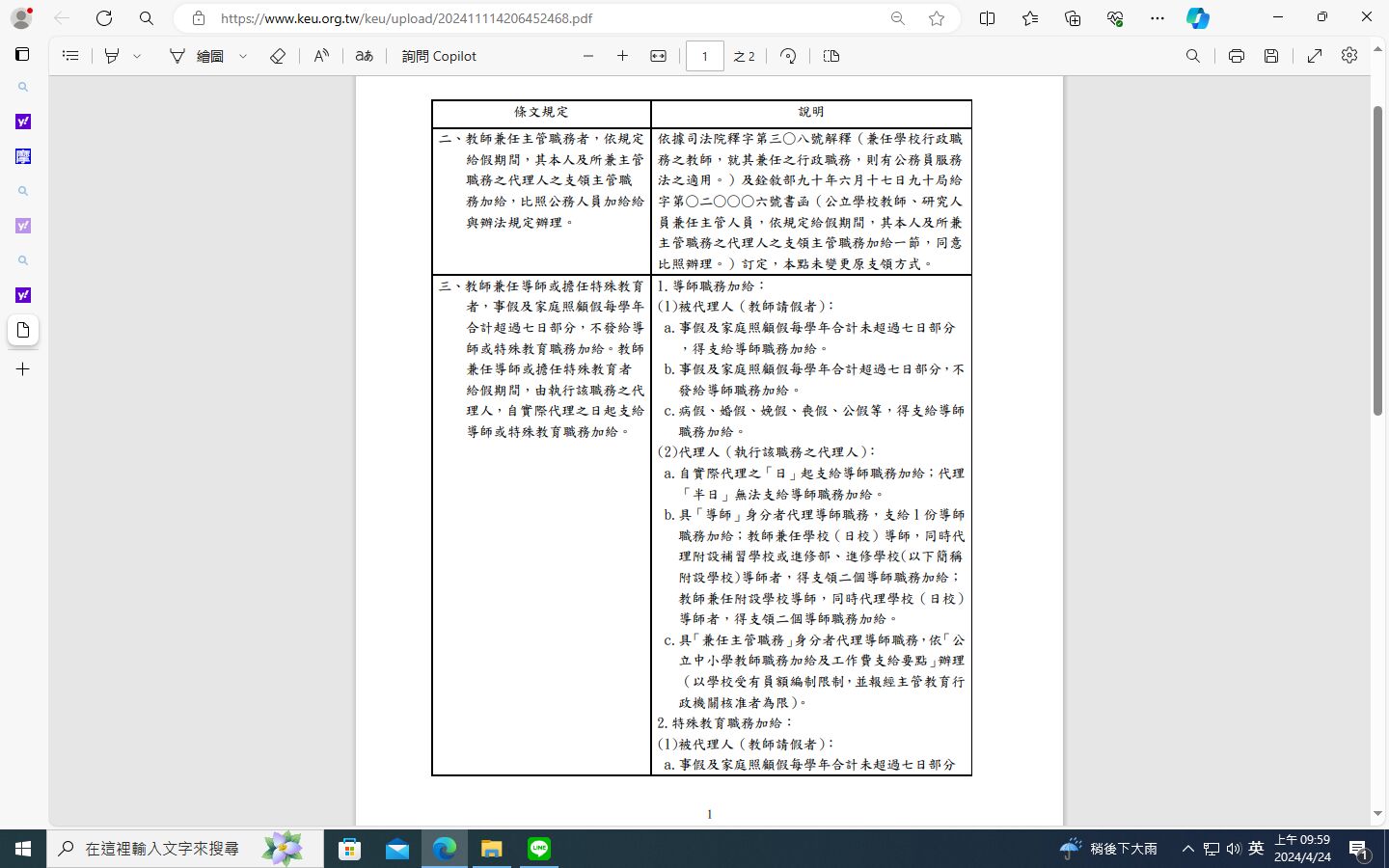1389x868 pixels.
Task: Click the 條文規定 table header
Action: (541, 113)
